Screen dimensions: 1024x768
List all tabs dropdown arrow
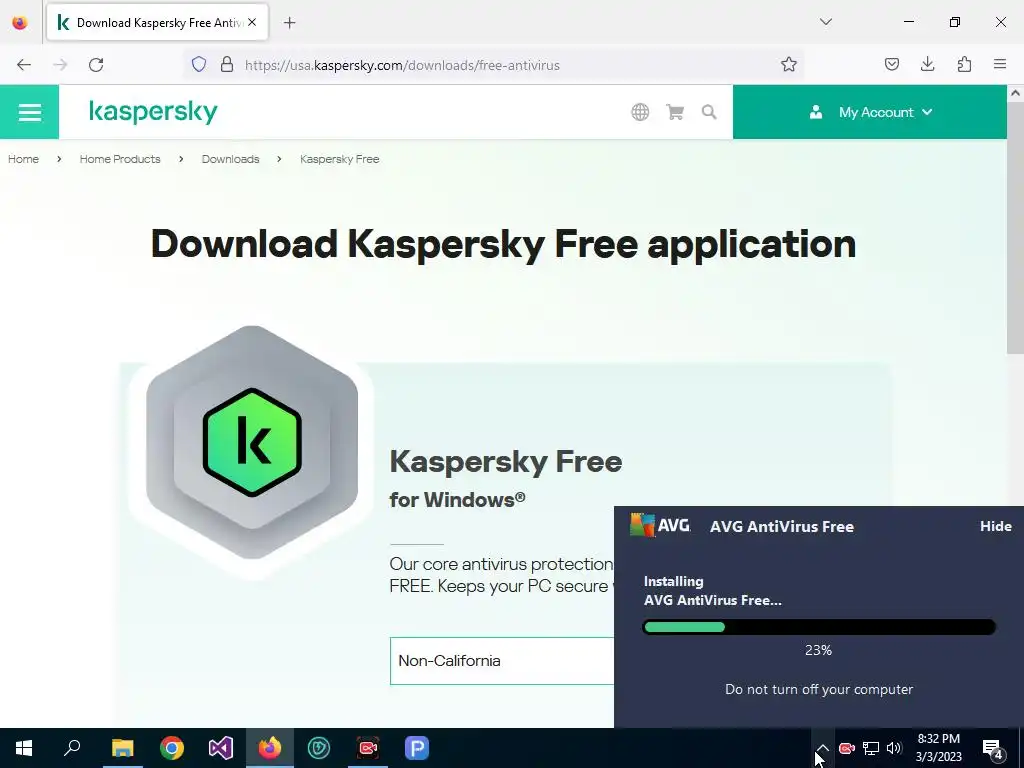[825, 22]
